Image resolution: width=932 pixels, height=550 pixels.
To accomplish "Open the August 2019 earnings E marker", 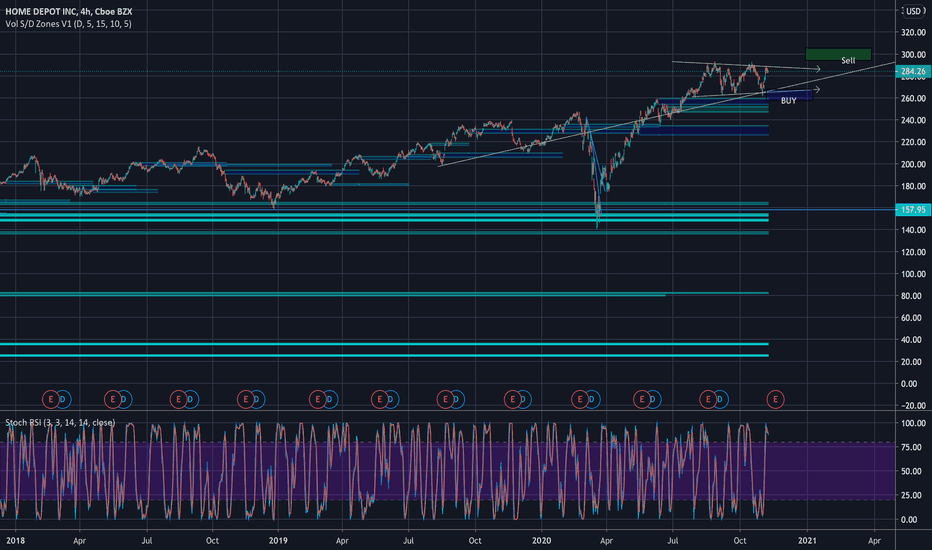I will pyautogui.click(x=445, y=399).
